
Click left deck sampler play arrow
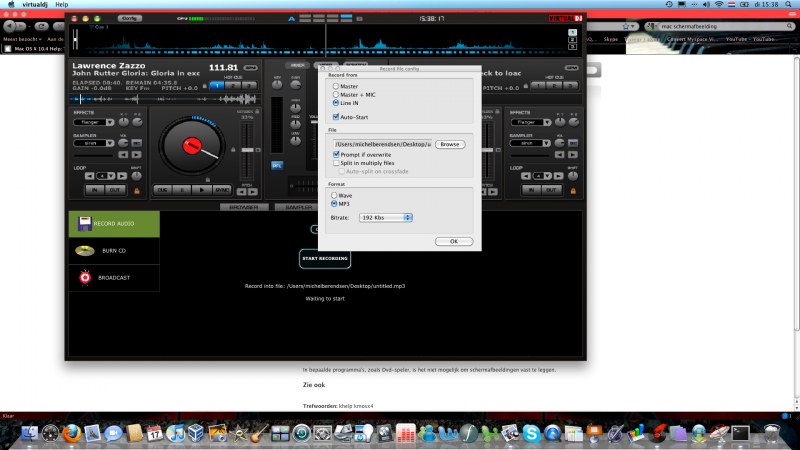pyautogui.click(x=136, y=155)
